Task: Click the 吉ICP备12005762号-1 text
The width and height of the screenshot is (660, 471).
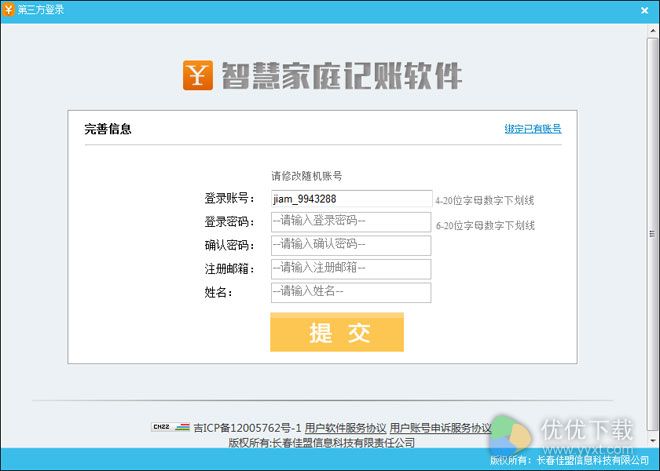Action: click(248, 428)
